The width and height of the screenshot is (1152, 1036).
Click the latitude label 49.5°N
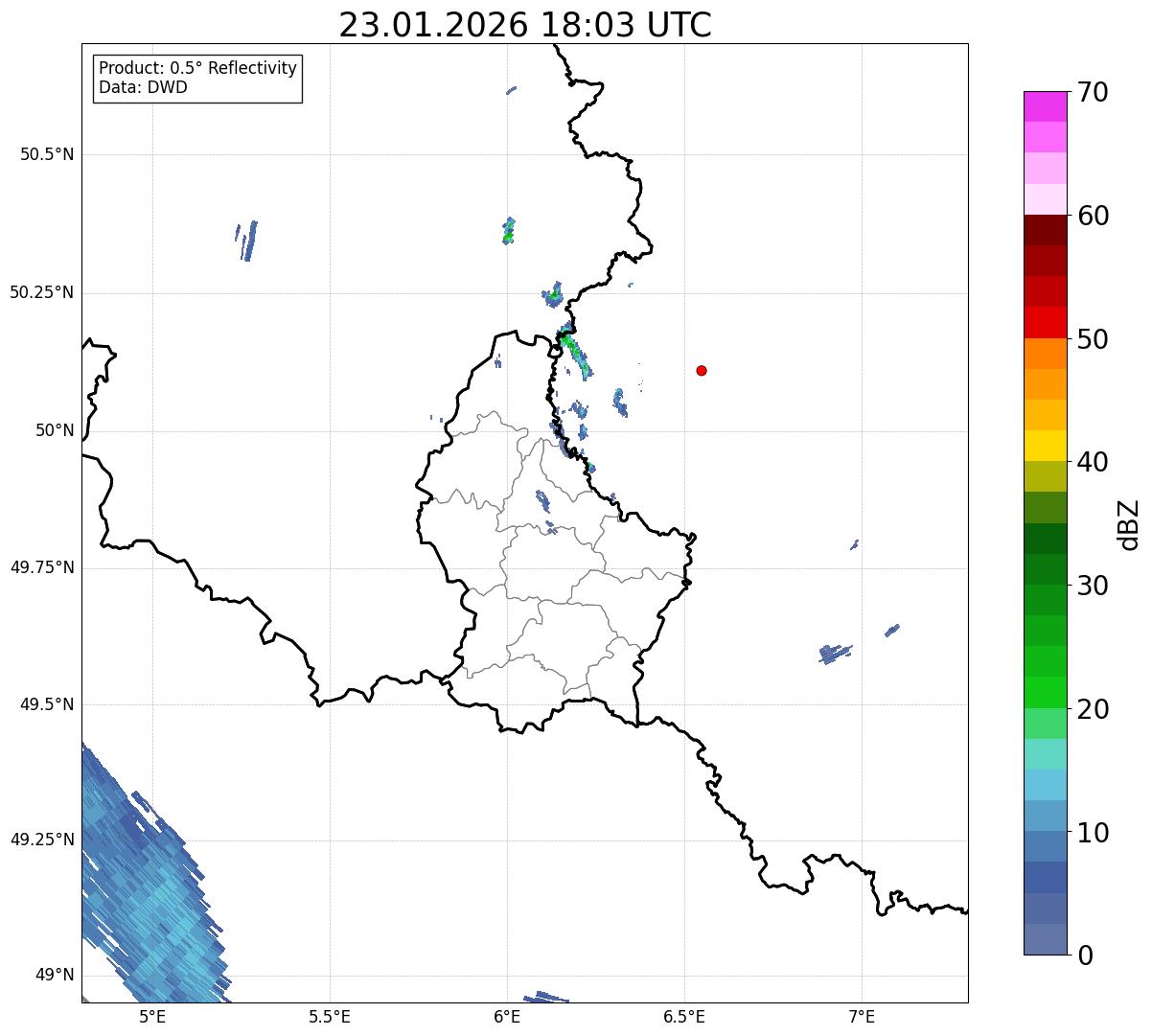[x=47, y=704]
